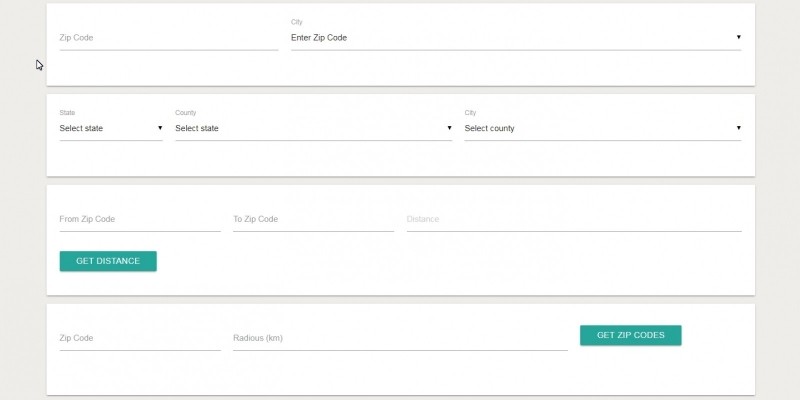The width and height of the screenshot is (800, 400).
Task: Click the arrow of the top City dropdown
Action: 738,37
